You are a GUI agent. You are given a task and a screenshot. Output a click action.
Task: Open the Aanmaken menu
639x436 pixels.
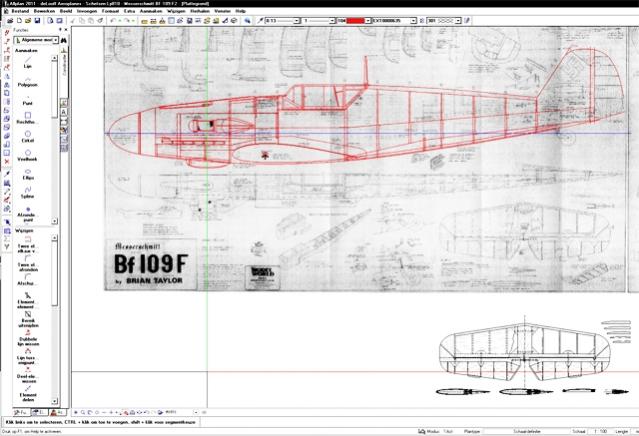coord(151,11)
